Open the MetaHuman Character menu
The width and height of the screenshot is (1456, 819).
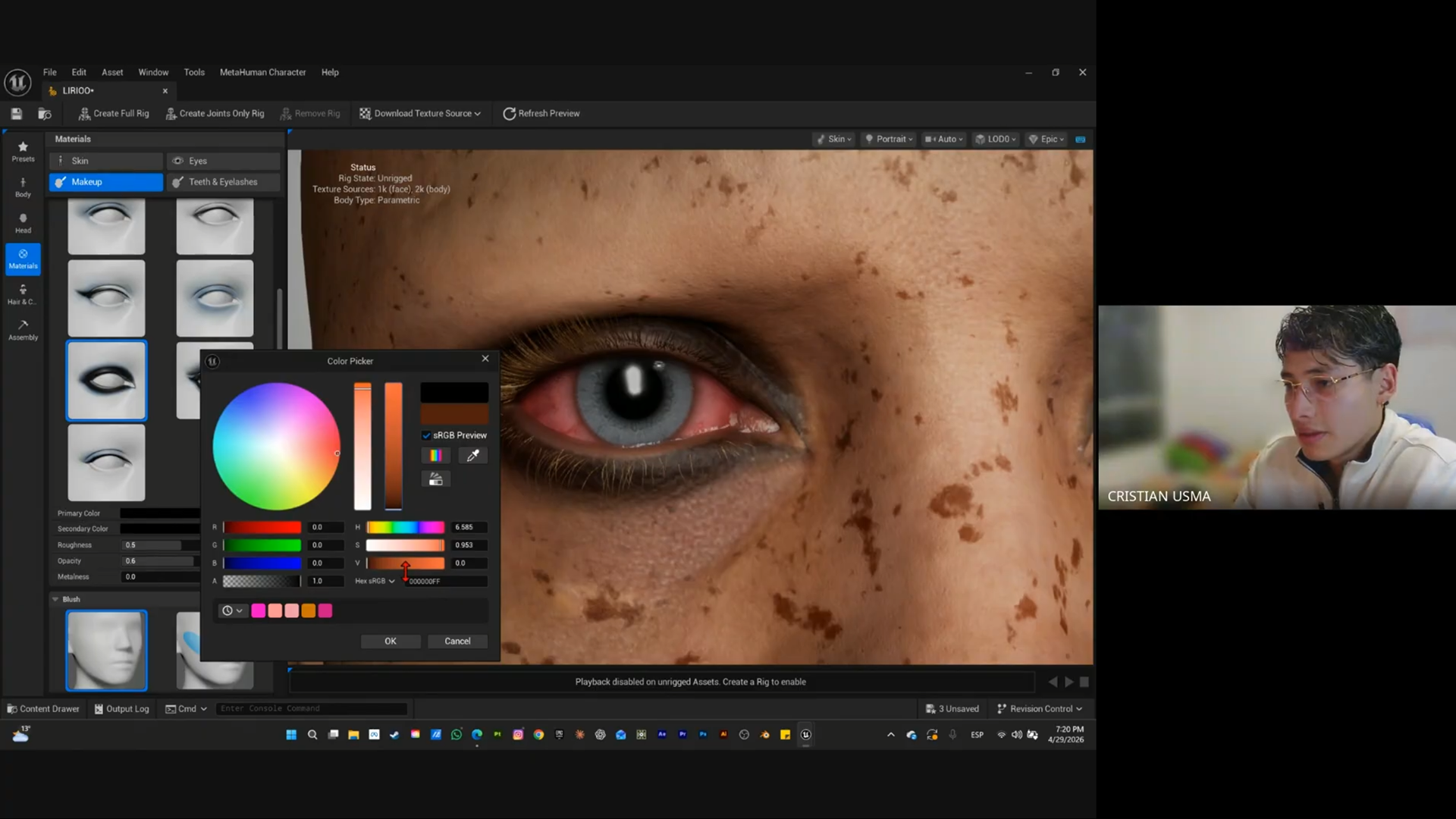point(263,72)
